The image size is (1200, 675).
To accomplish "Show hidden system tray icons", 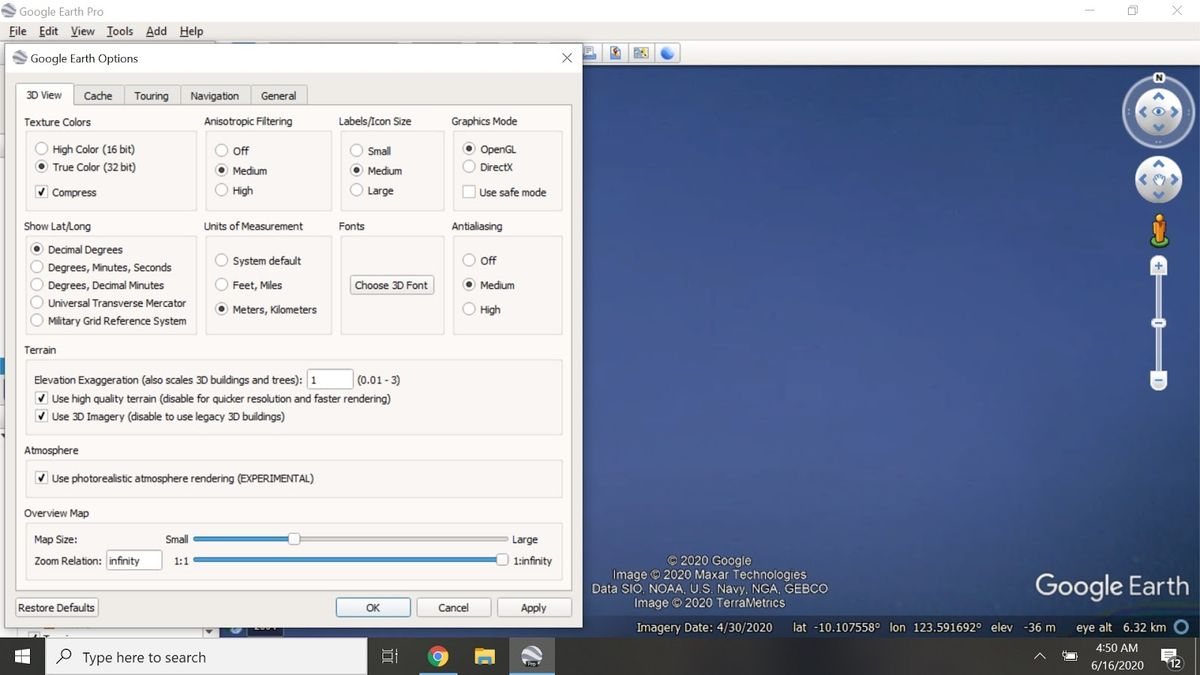I will tap(1039, 657).
